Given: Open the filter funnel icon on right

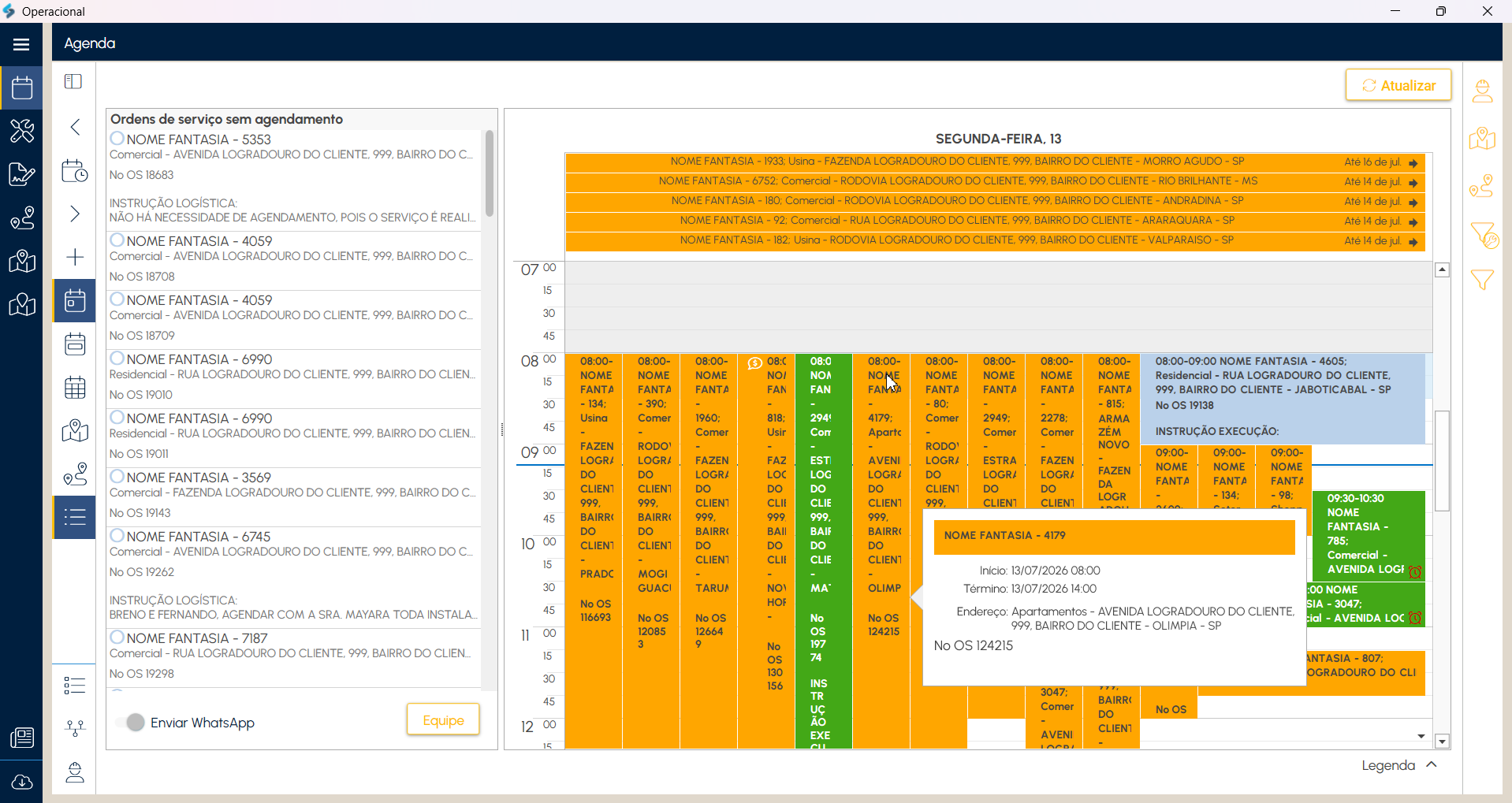Looking at the screenshot, I should (1483, 279).
